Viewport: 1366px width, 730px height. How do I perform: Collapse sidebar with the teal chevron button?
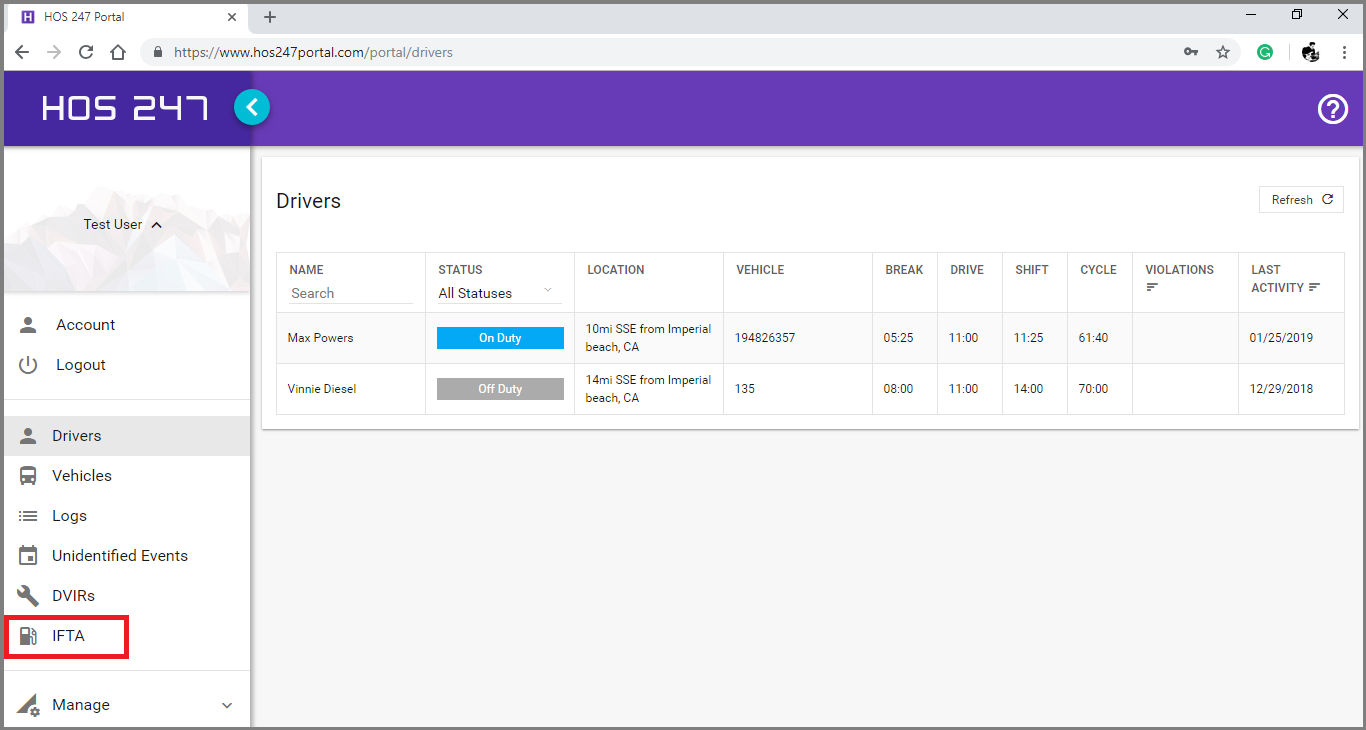point(252,107)
